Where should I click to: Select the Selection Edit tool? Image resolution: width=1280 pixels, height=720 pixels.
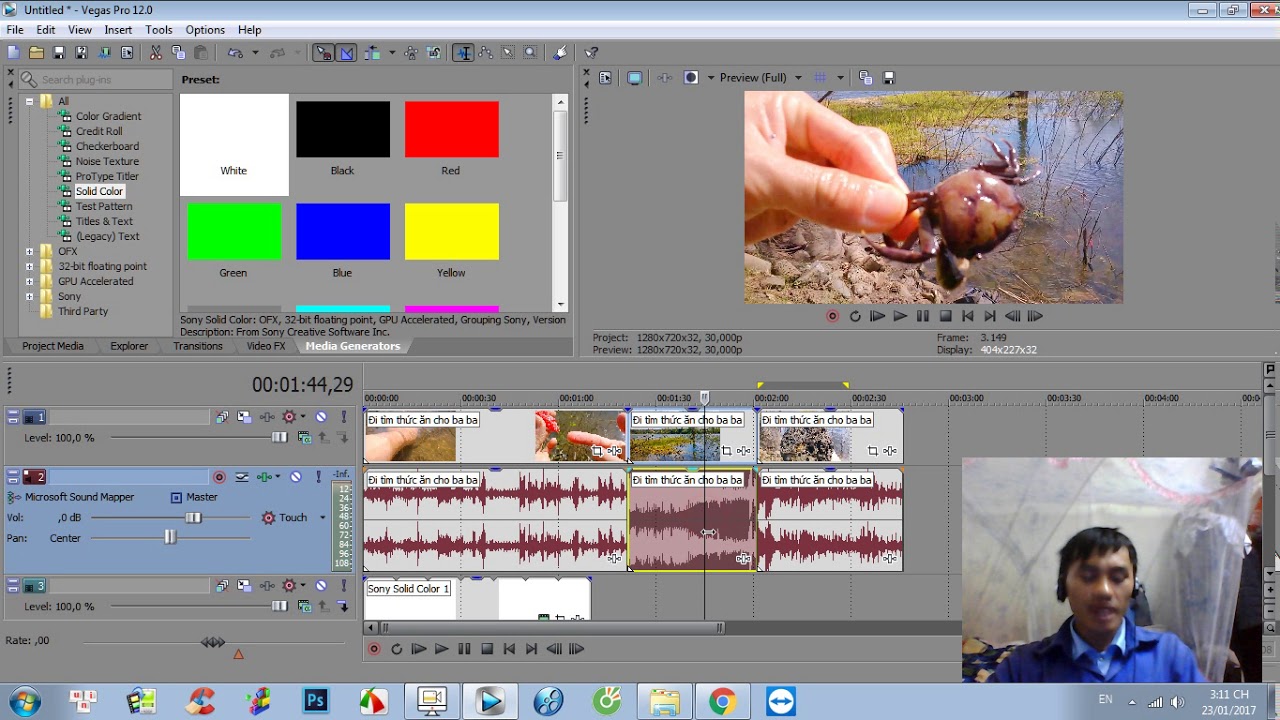[x=508, y=53]
